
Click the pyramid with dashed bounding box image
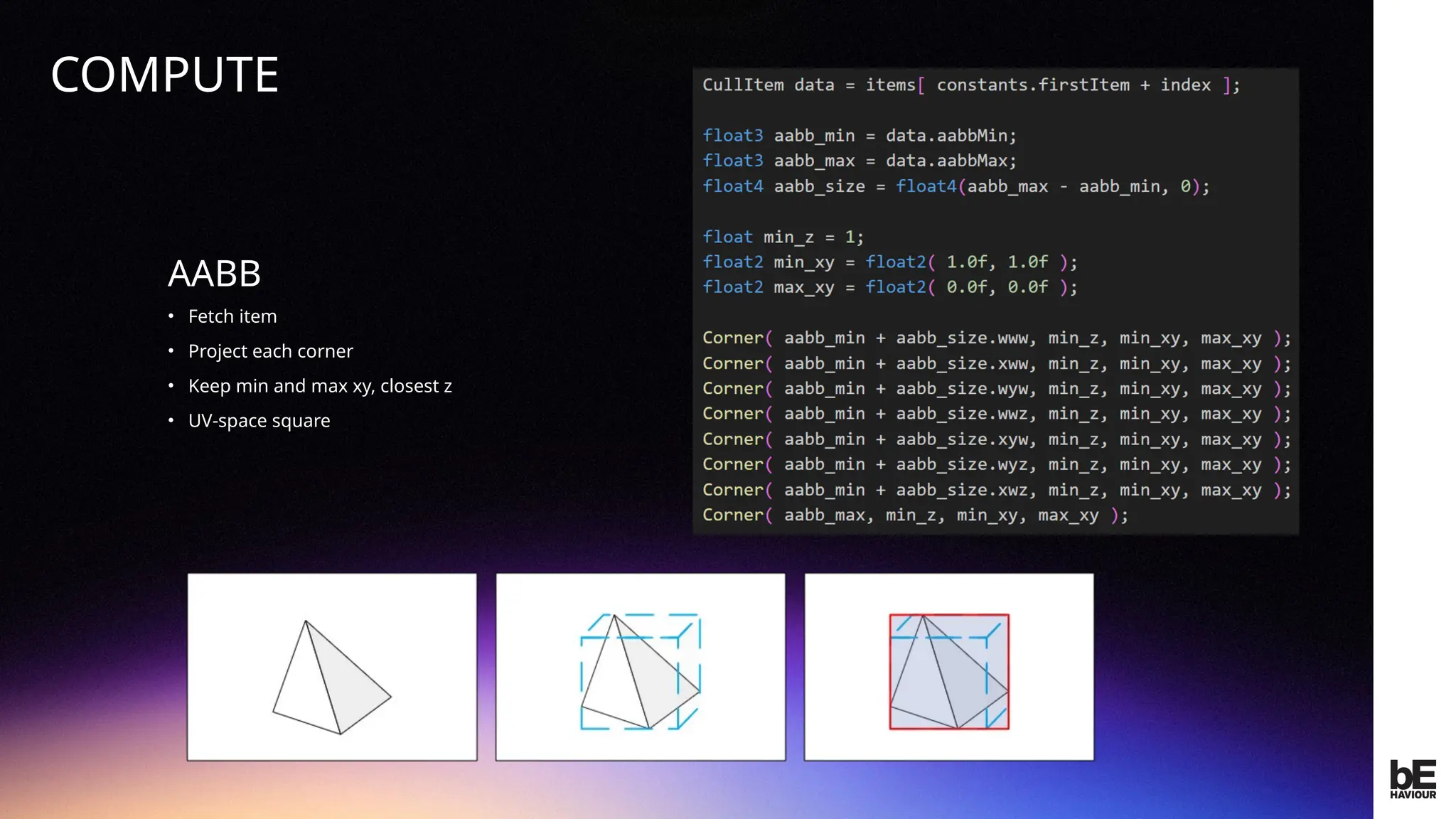point(641,667)
